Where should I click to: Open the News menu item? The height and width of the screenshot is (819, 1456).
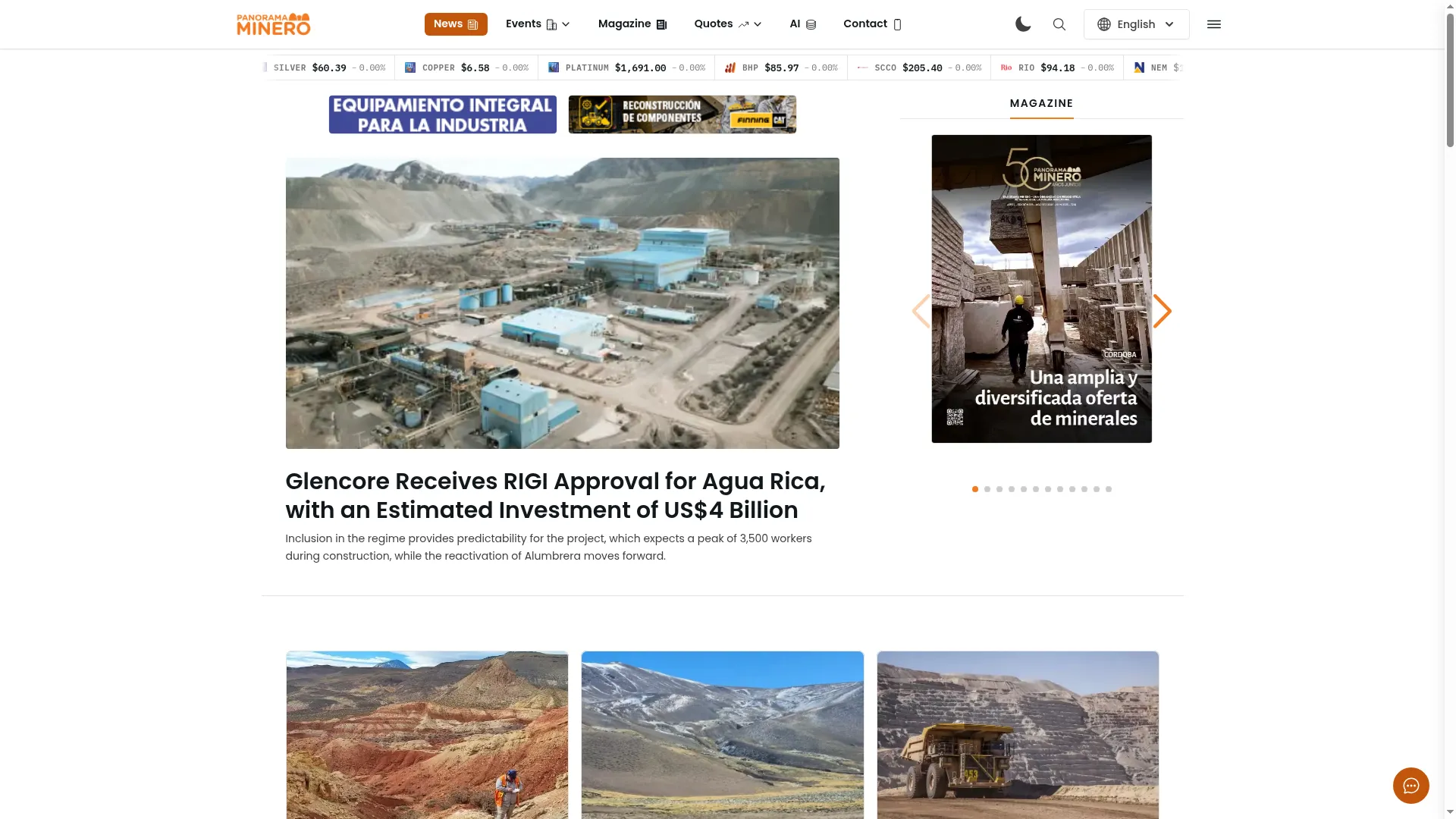[456, 24]
